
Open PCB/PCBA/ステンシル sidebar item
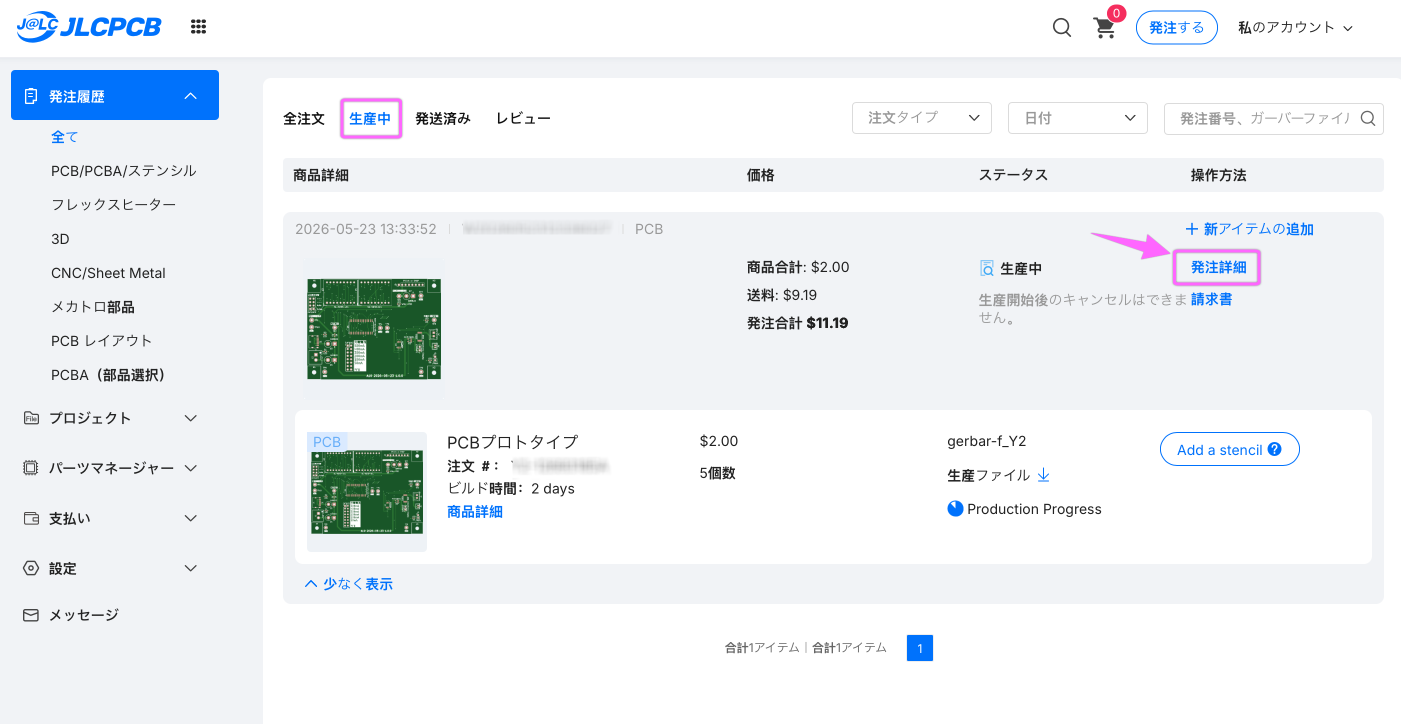point(124,171)
